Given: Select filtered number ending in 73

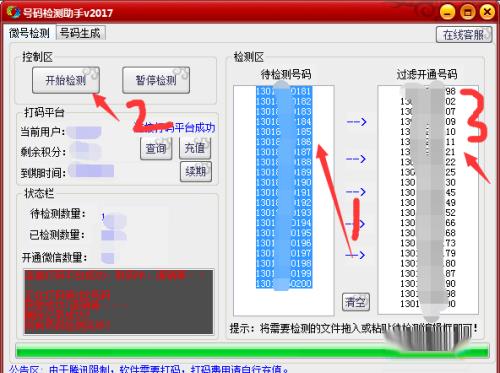Looking at the screenshot, I should click(x=428, y=243).
